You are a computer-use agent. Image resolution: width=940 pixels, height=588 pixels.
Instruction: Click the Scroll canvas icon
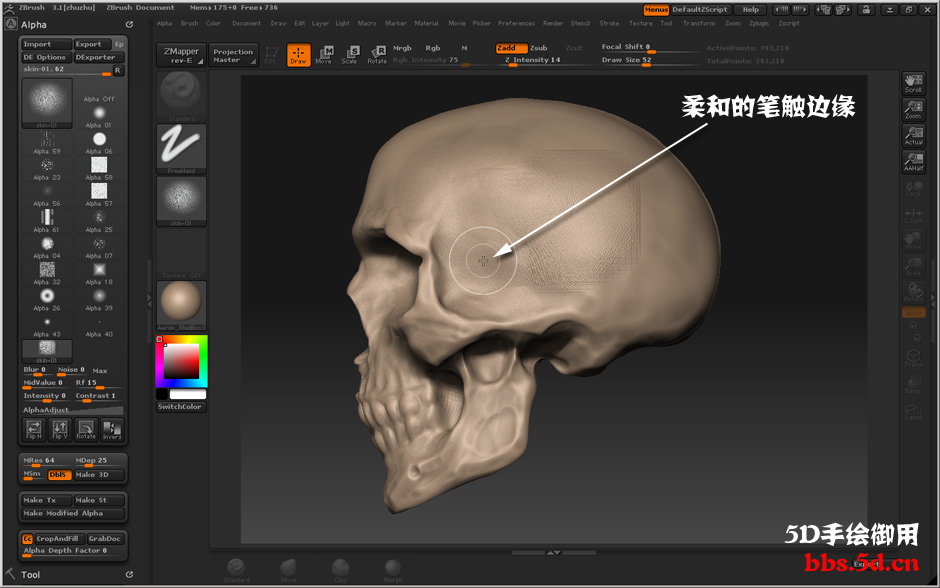913,83
